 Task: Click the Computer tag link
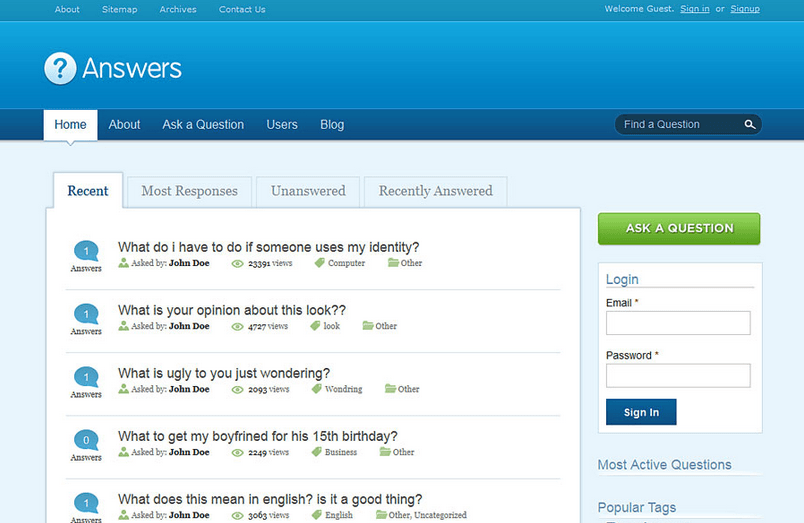click(x=347, y=263)
